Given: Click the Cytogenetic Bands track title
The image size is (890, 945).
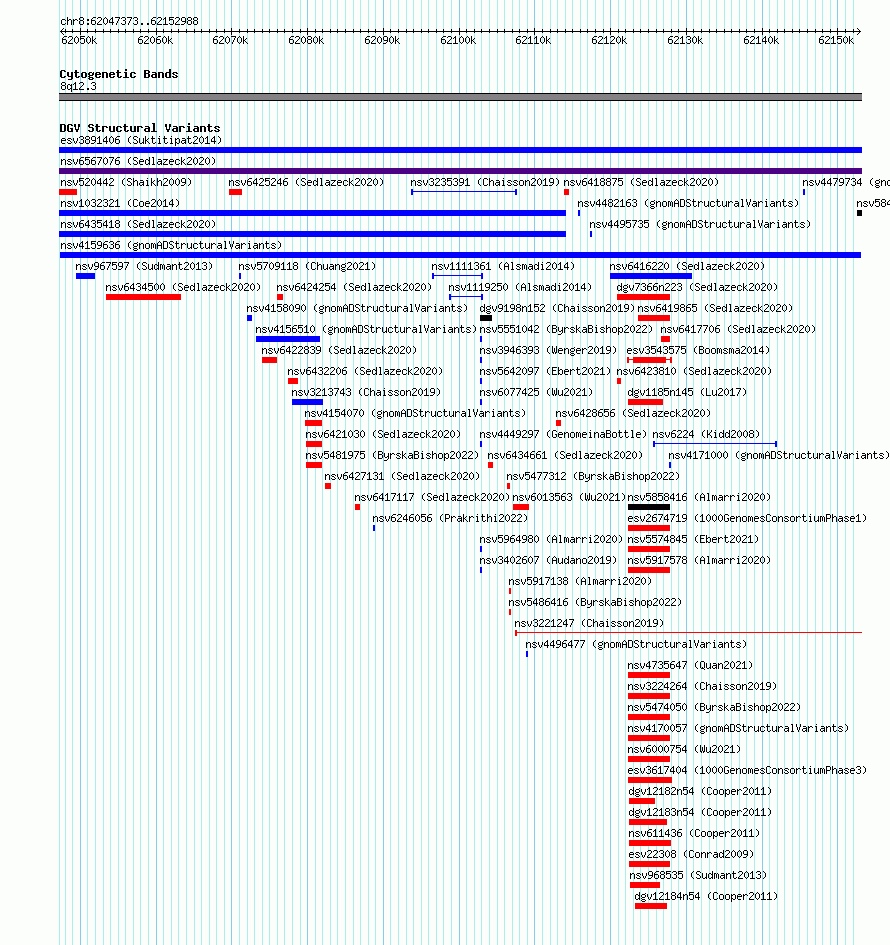Looking at the screenshot, I should point(119,74).
